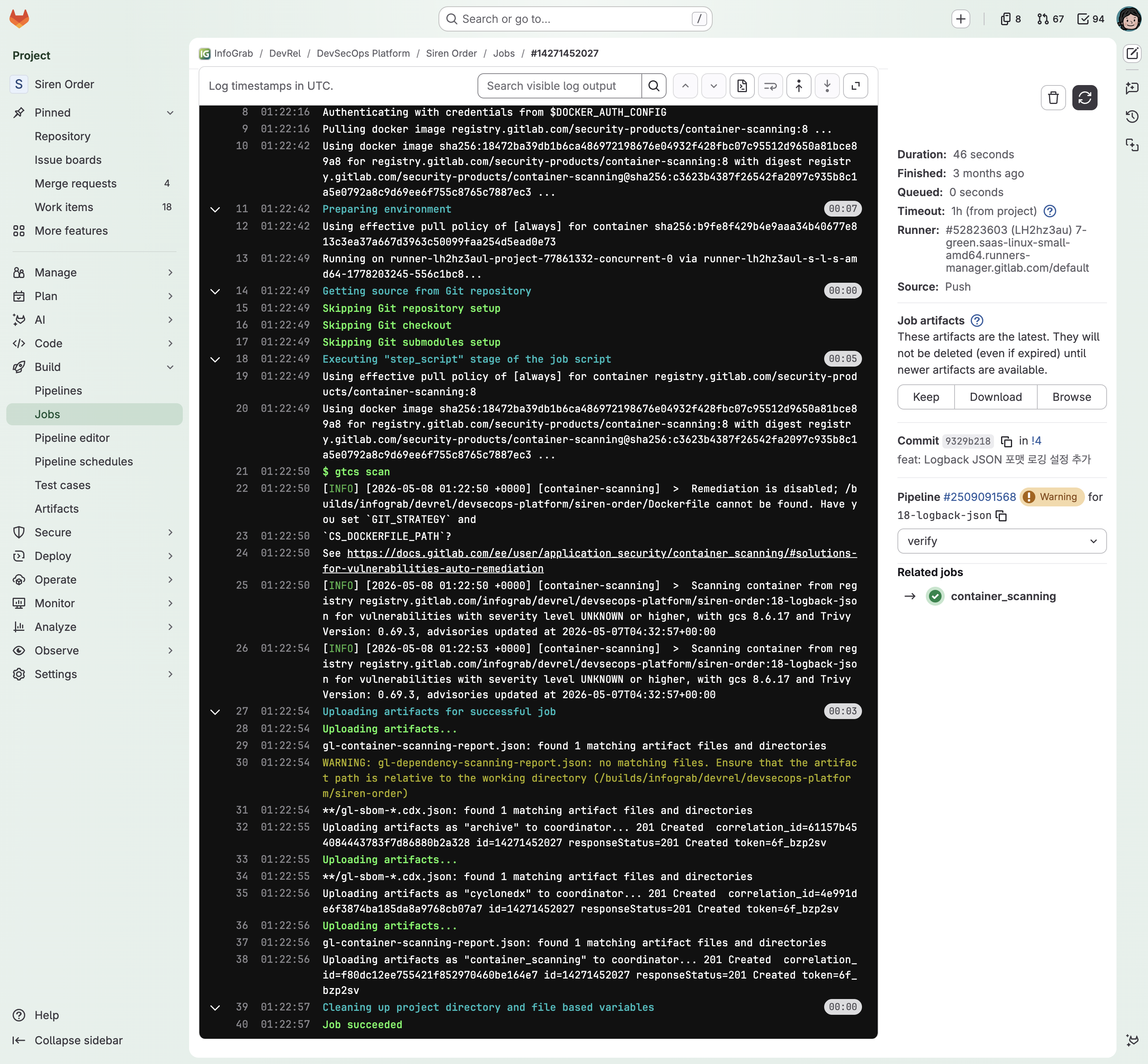Go to DevSecOps Platform breadcrumb

click(363, 54)
